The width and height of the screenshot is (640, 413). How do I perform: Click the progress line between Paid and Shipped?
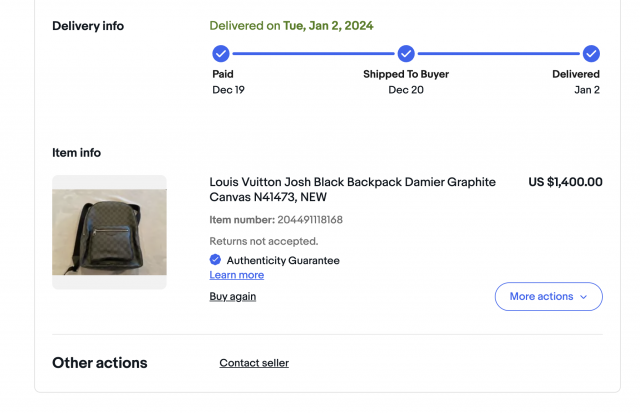point(313,53)
